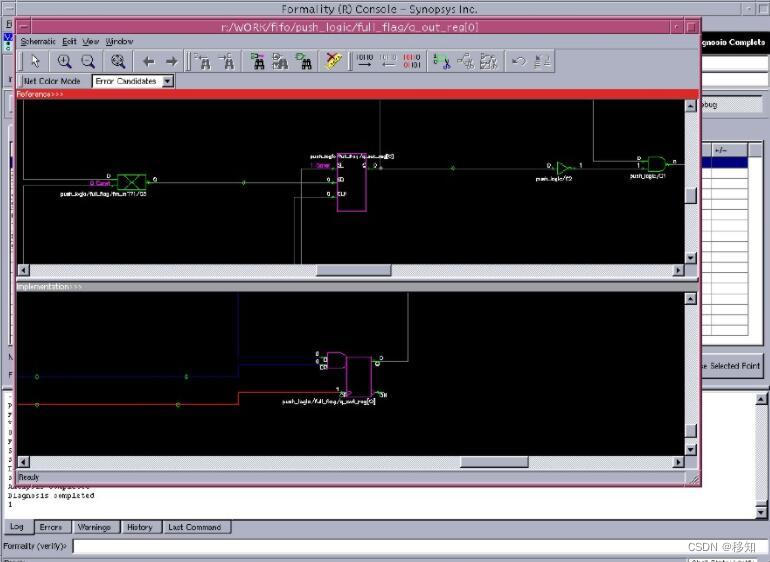Click the red failing patterns icon
770x562 pixels.
(412, 61)
